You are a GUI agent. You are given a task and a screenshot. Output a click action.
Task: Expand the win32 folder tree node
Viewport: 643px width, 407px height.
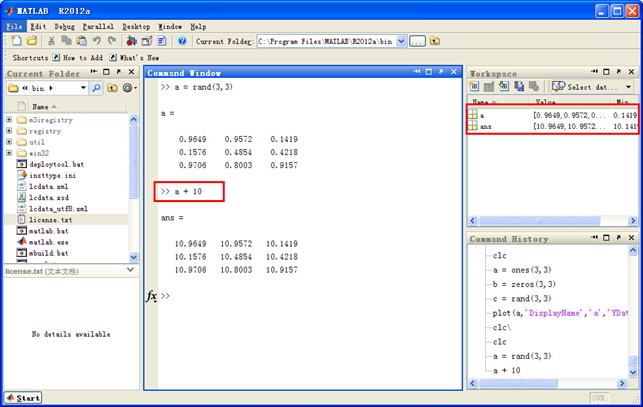click(x=9, y=153)
